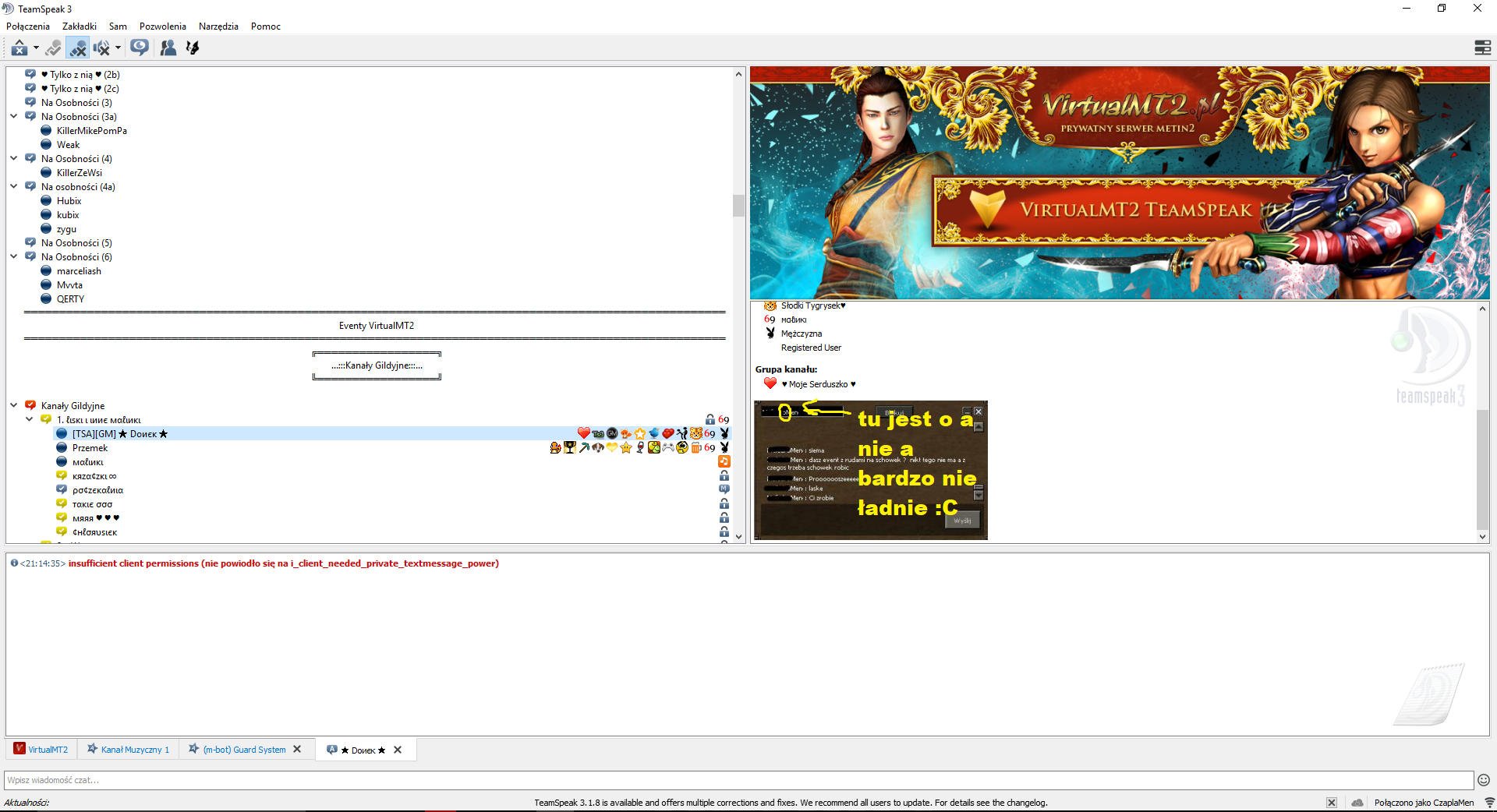The width and height of the screenshot is (1497, 812).
Task: Toggle the subscribe to channels eye icon
Action: (140, 48)
